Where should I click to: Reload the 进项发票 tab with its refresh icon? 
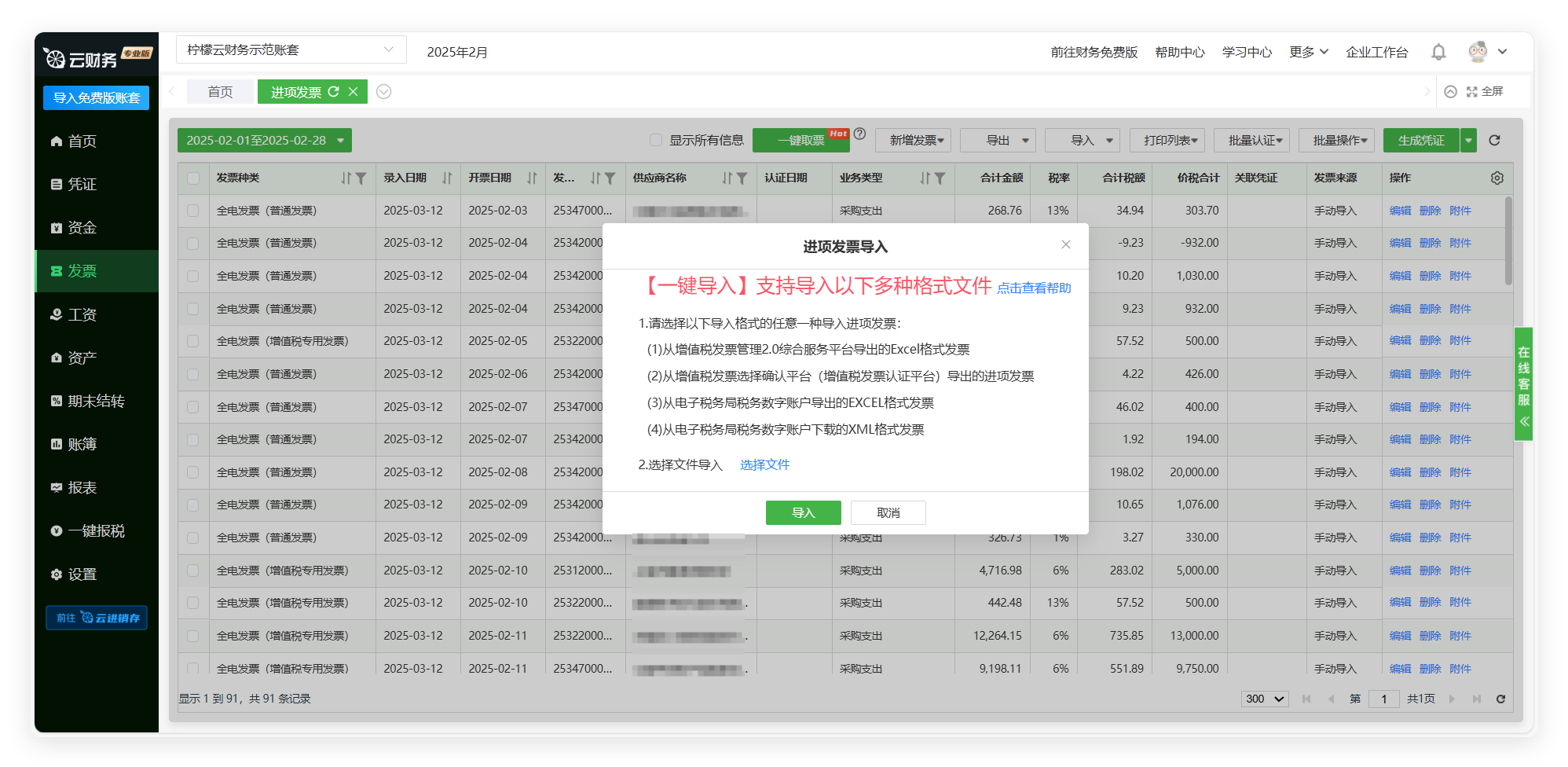coord(334,92)
